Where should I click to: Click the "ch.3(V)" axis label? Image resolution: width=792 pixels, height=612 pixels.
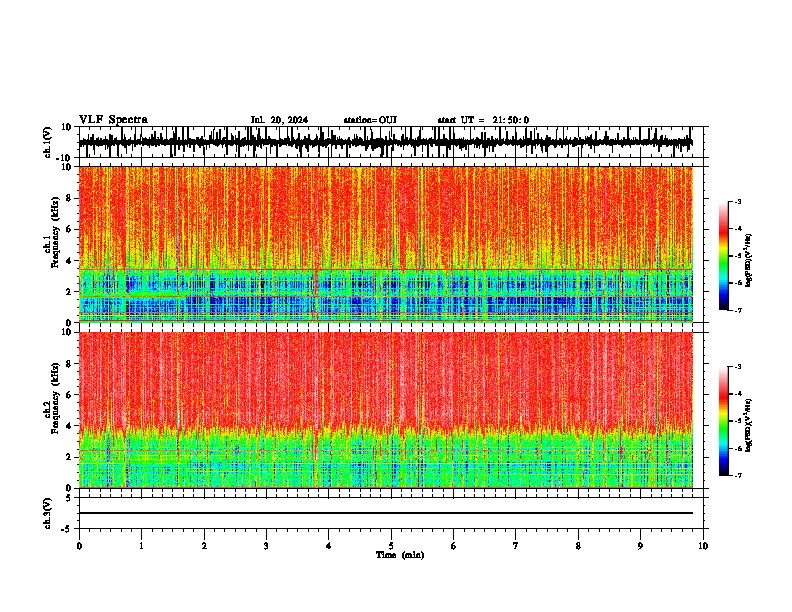pyautogui.click(x=48, y=513)
